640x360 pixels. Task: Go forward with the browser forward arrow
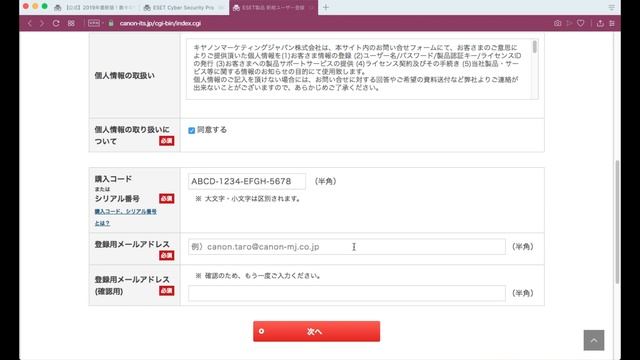click(42, 23)
